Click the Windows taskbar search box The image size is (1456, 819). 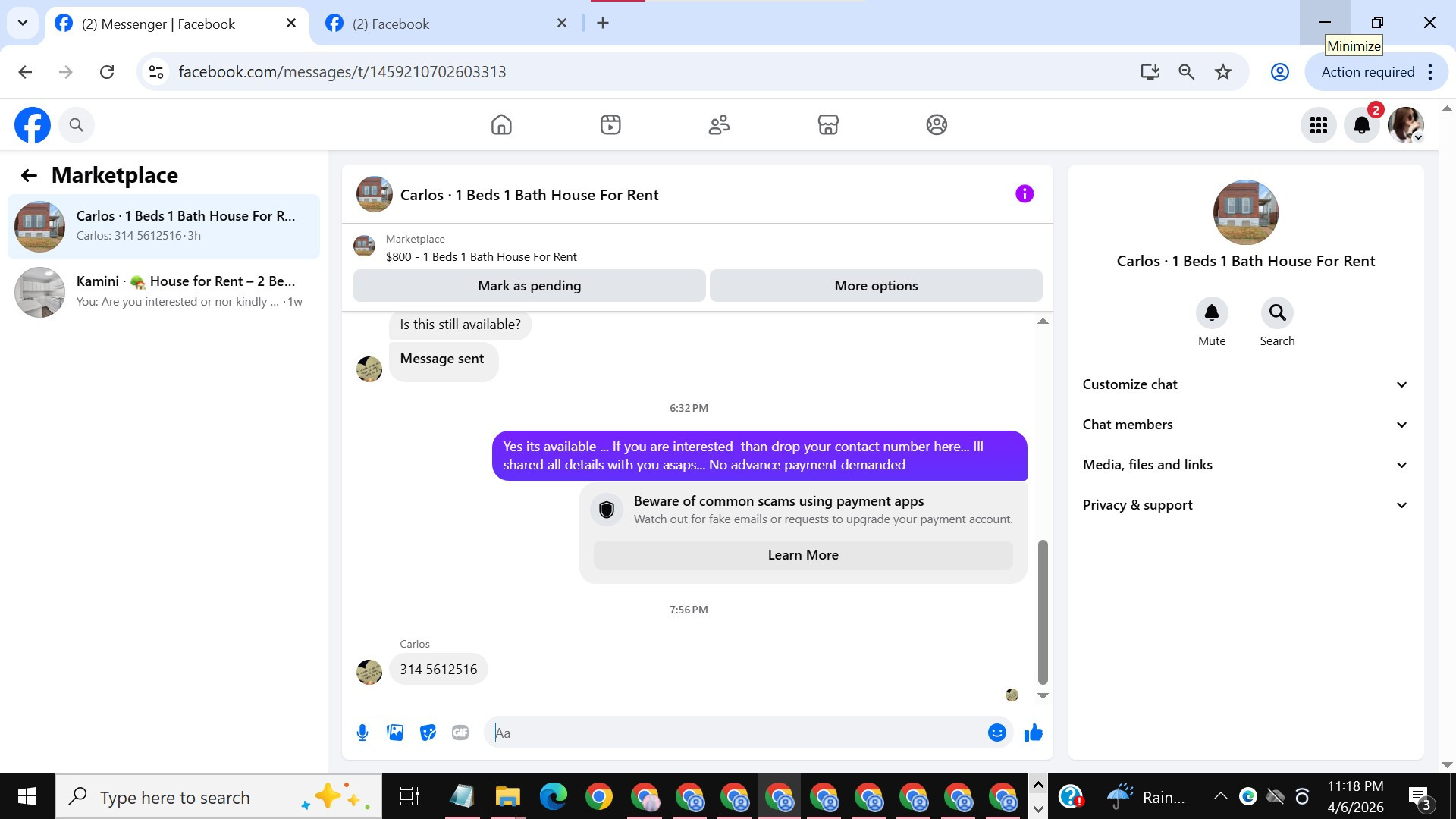(218, 796)
